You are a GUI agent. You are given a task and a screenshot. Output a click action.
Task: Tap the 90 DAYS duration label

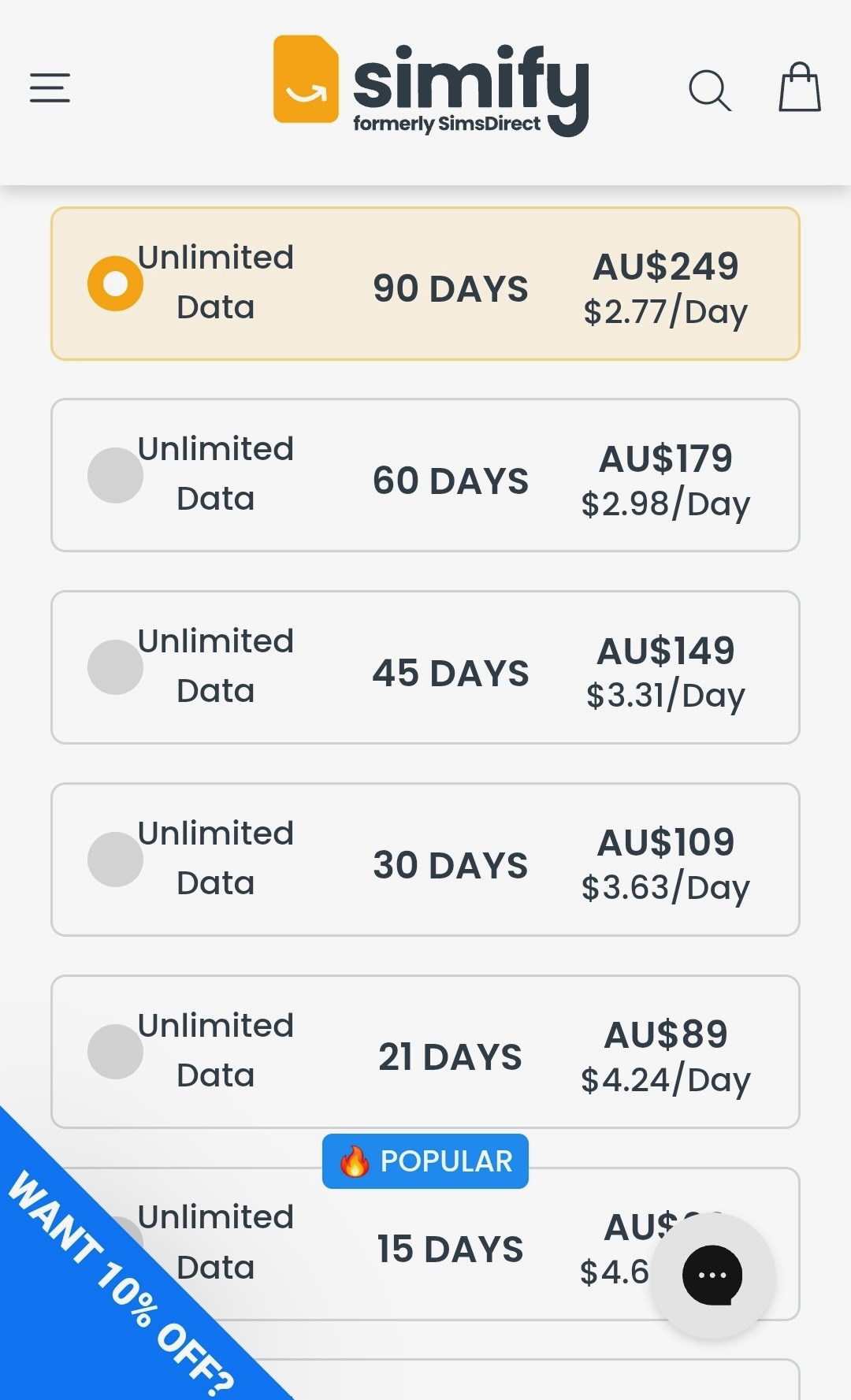[x=450, y=288]
